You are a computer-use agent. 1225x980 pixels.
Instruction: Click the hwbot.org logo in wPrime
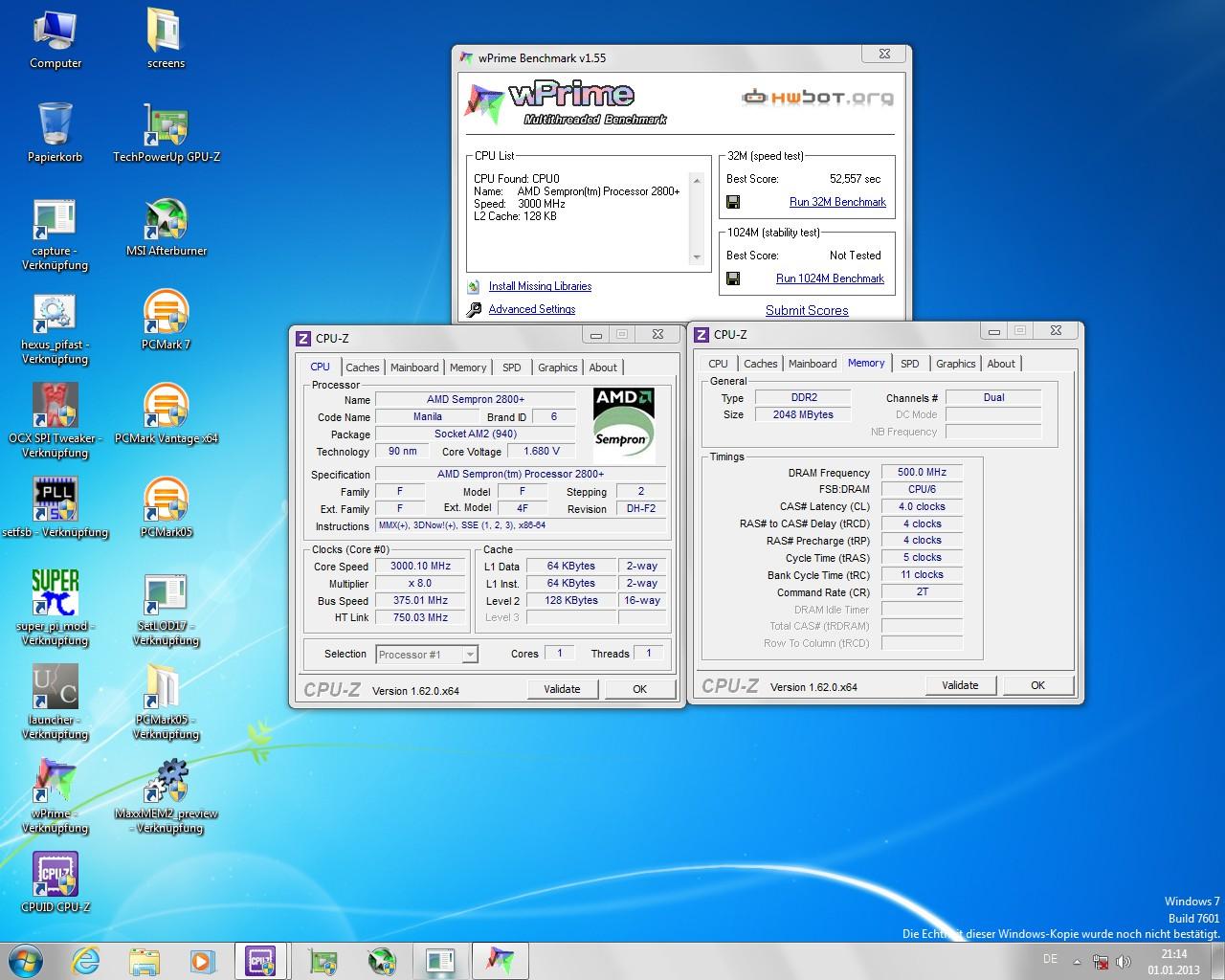(817, 97)
